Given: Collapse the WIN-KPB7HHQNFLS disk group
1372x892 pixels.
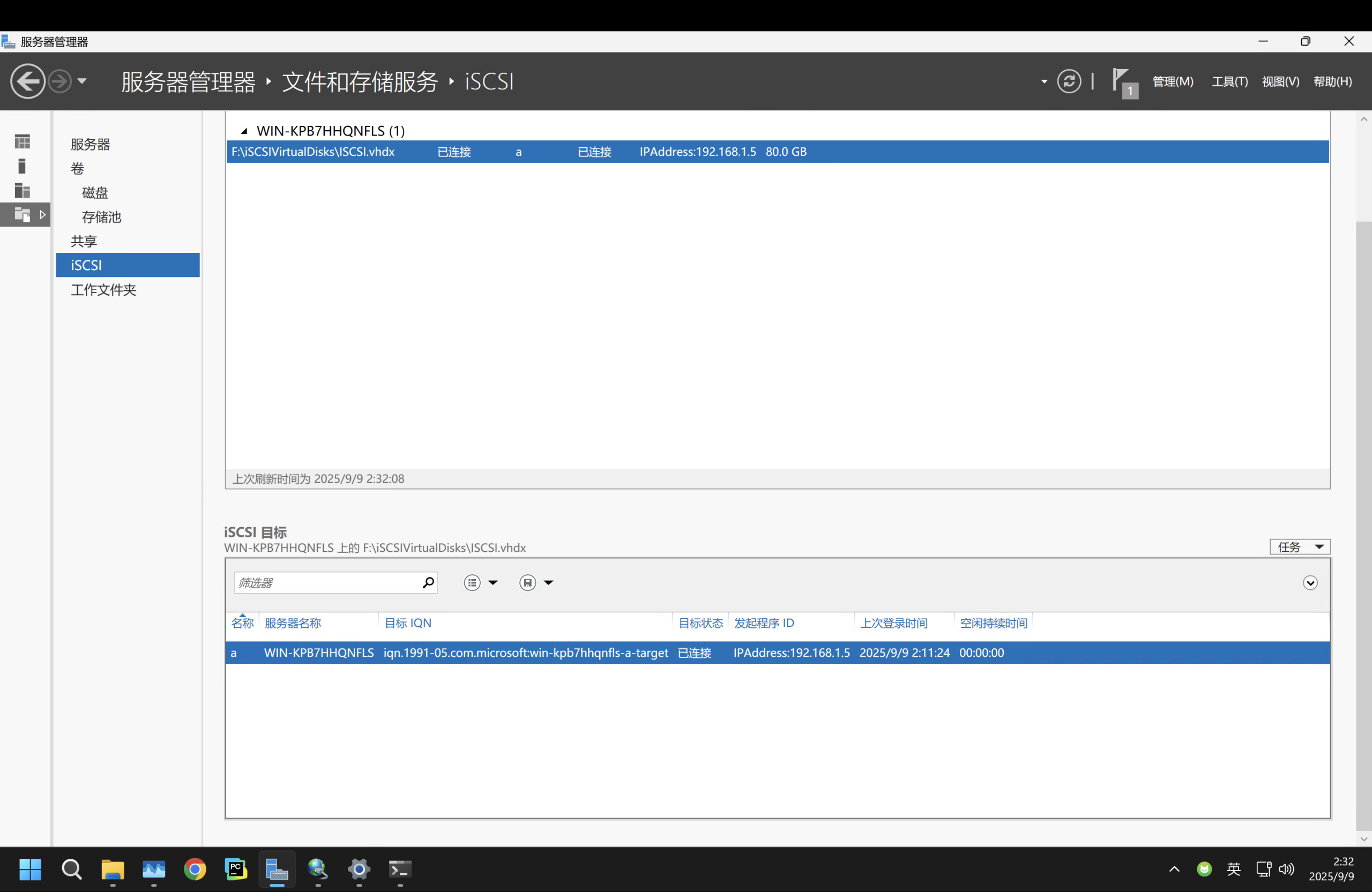Looking at the screenshot, I should click(x=244, y=130).
